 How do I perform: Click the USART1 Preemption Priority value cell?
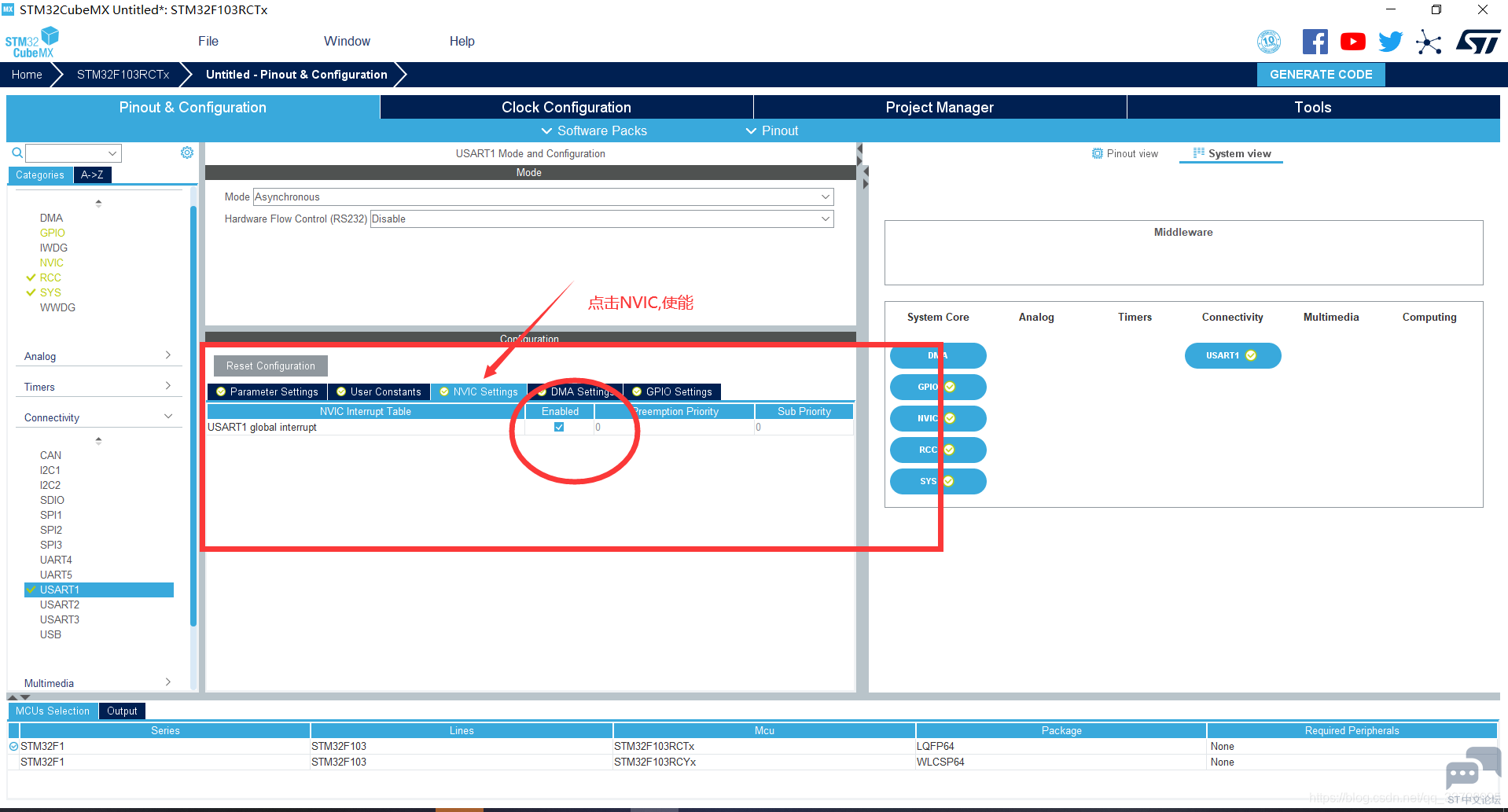(674, 427)
